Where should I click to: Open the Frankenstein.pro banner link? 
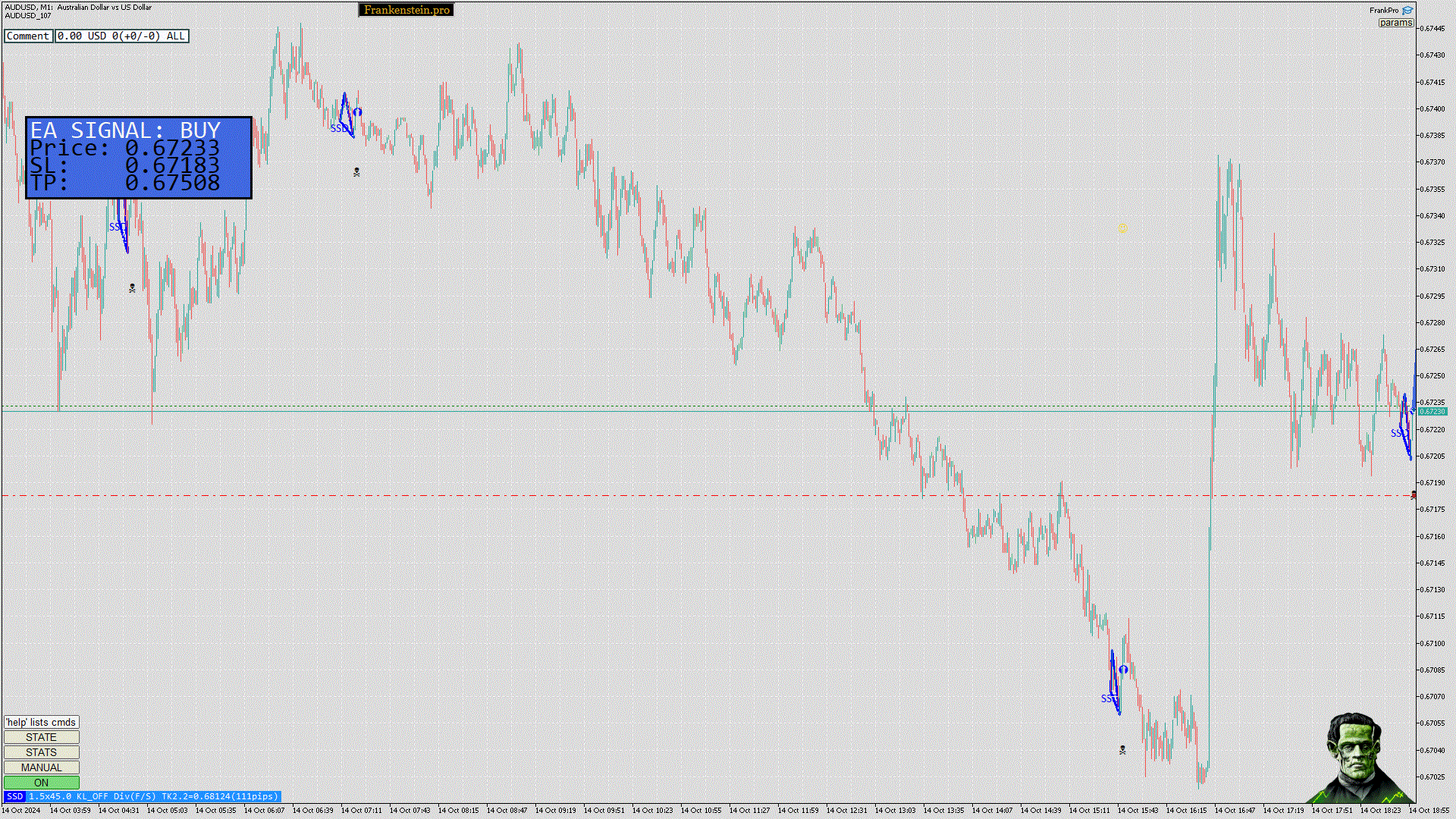point(406,10)
